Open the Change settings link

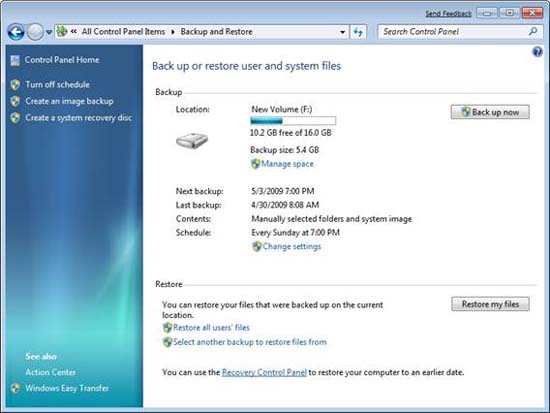(291, 246)
